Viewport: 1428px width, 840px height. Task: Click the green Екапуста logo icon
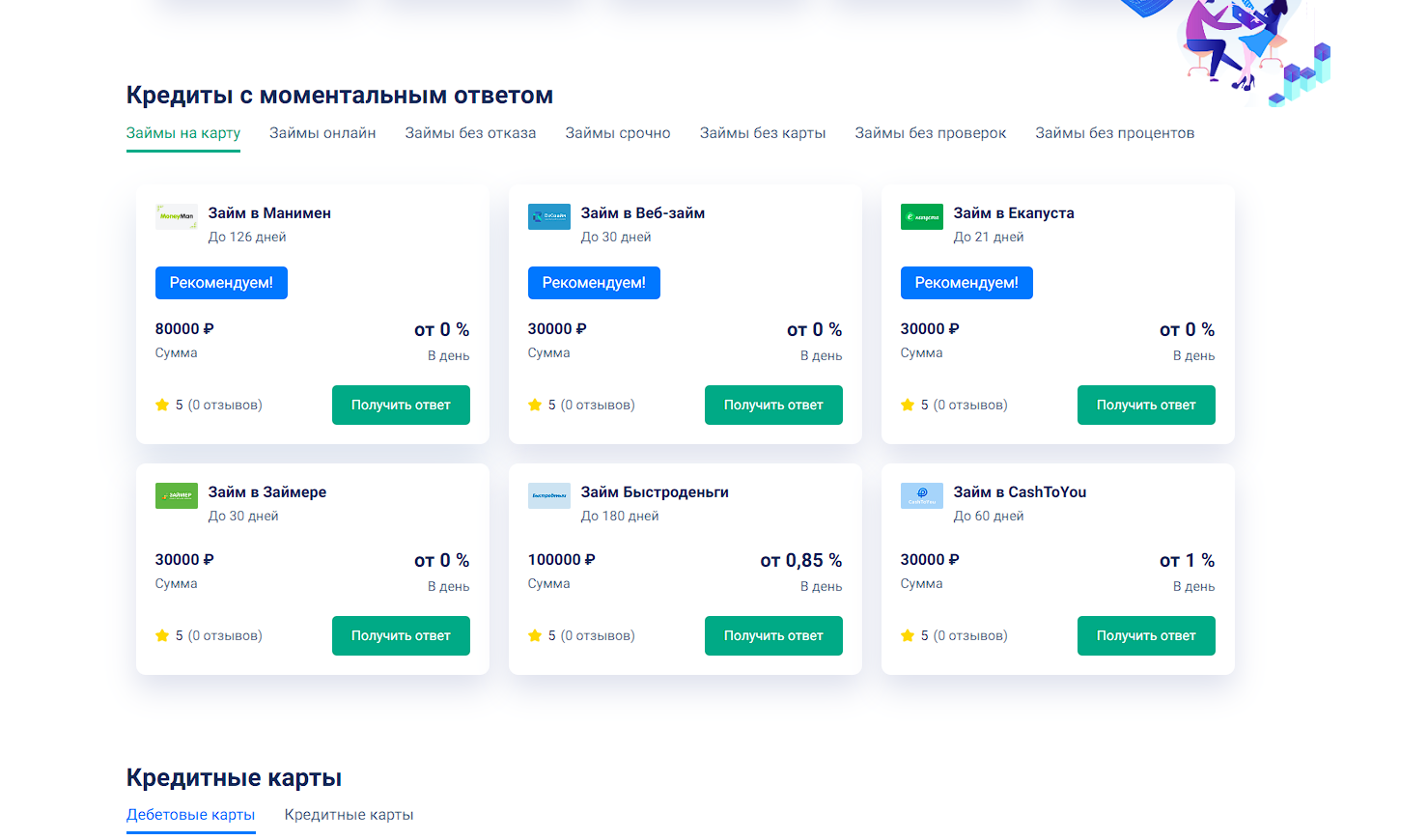[922, 216]
